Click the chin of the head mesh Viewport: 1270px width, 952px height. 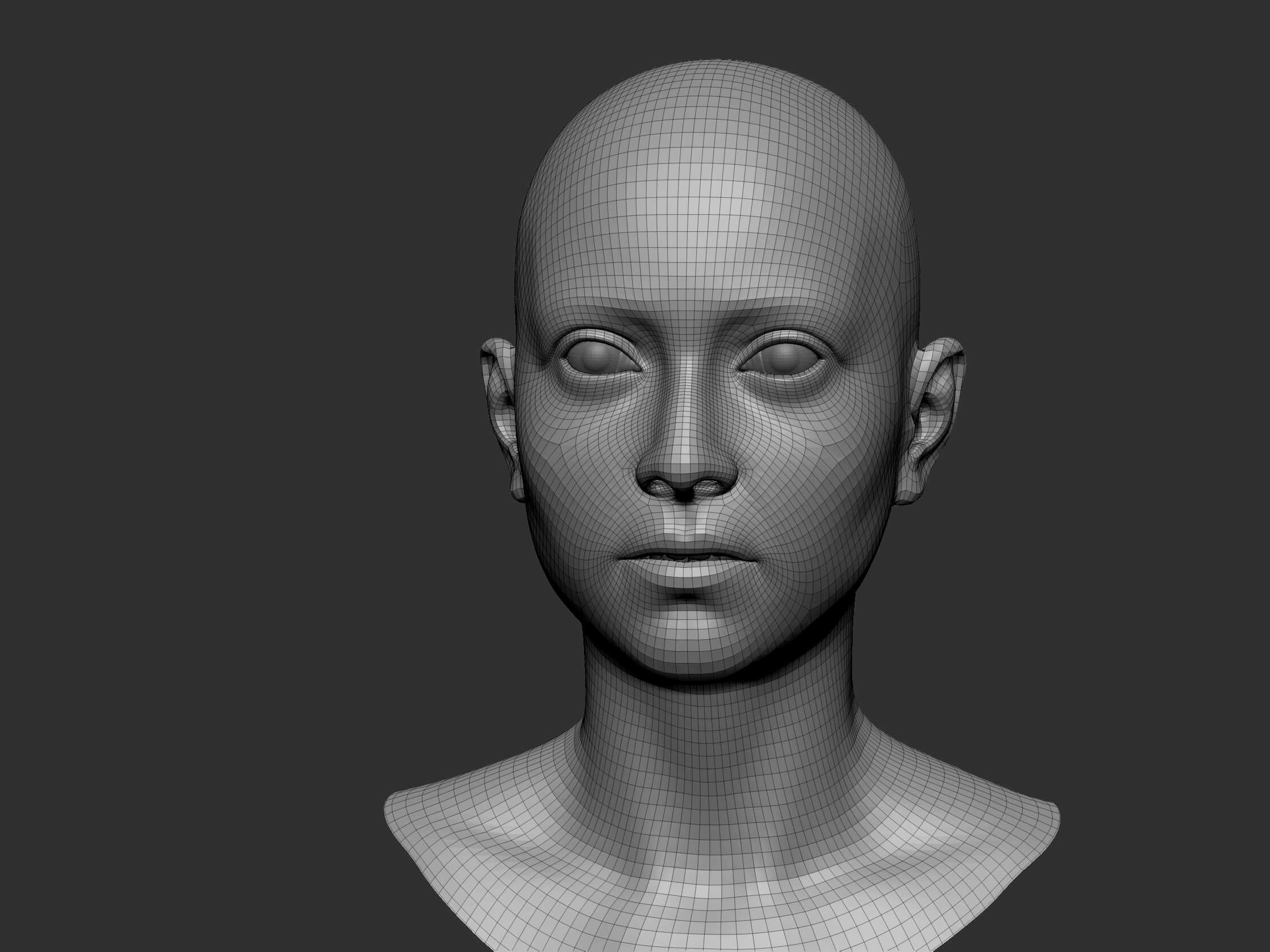[687, 637]
